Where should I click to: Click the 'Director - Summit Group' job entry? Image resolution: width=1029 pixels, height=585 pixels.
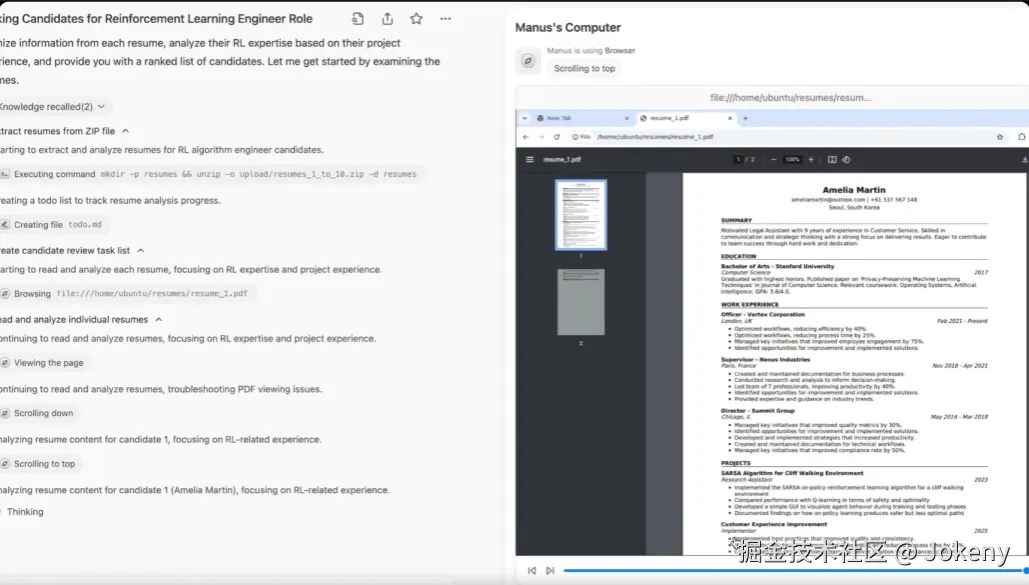tap(757, 410)
